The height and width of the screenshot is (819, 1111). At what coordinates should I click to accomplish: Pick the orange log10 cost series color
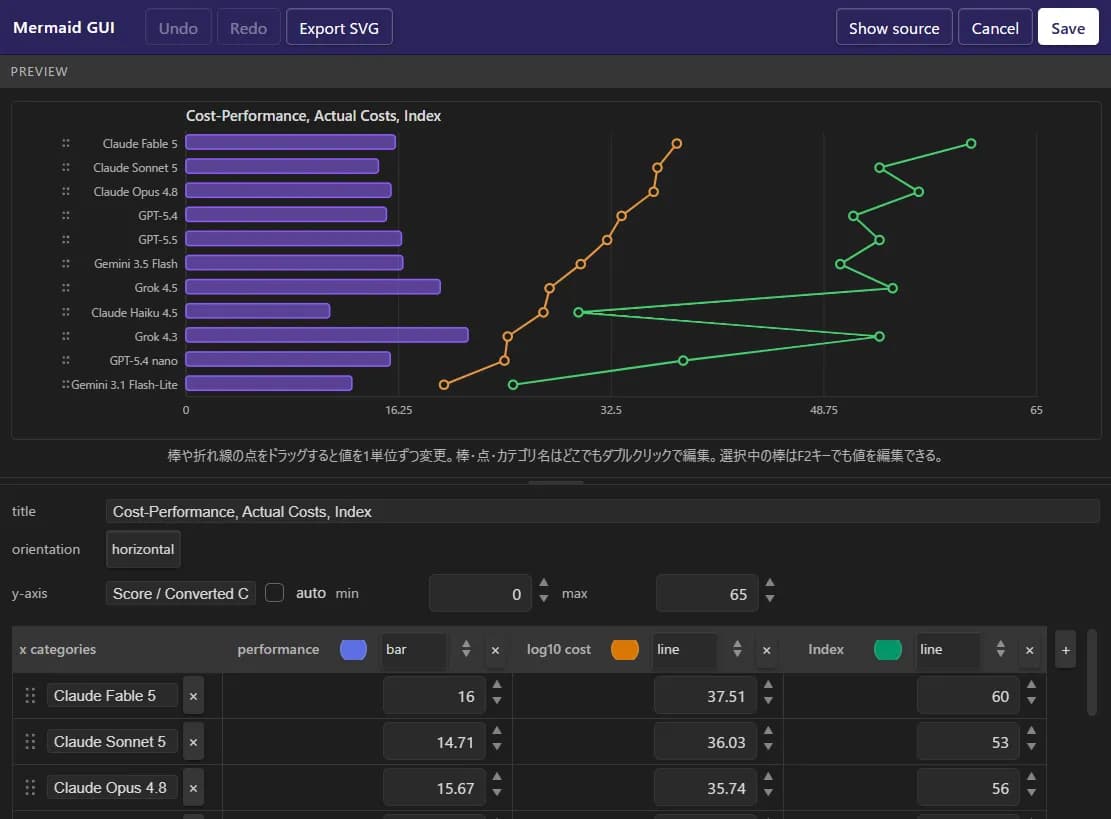point(625,650)
